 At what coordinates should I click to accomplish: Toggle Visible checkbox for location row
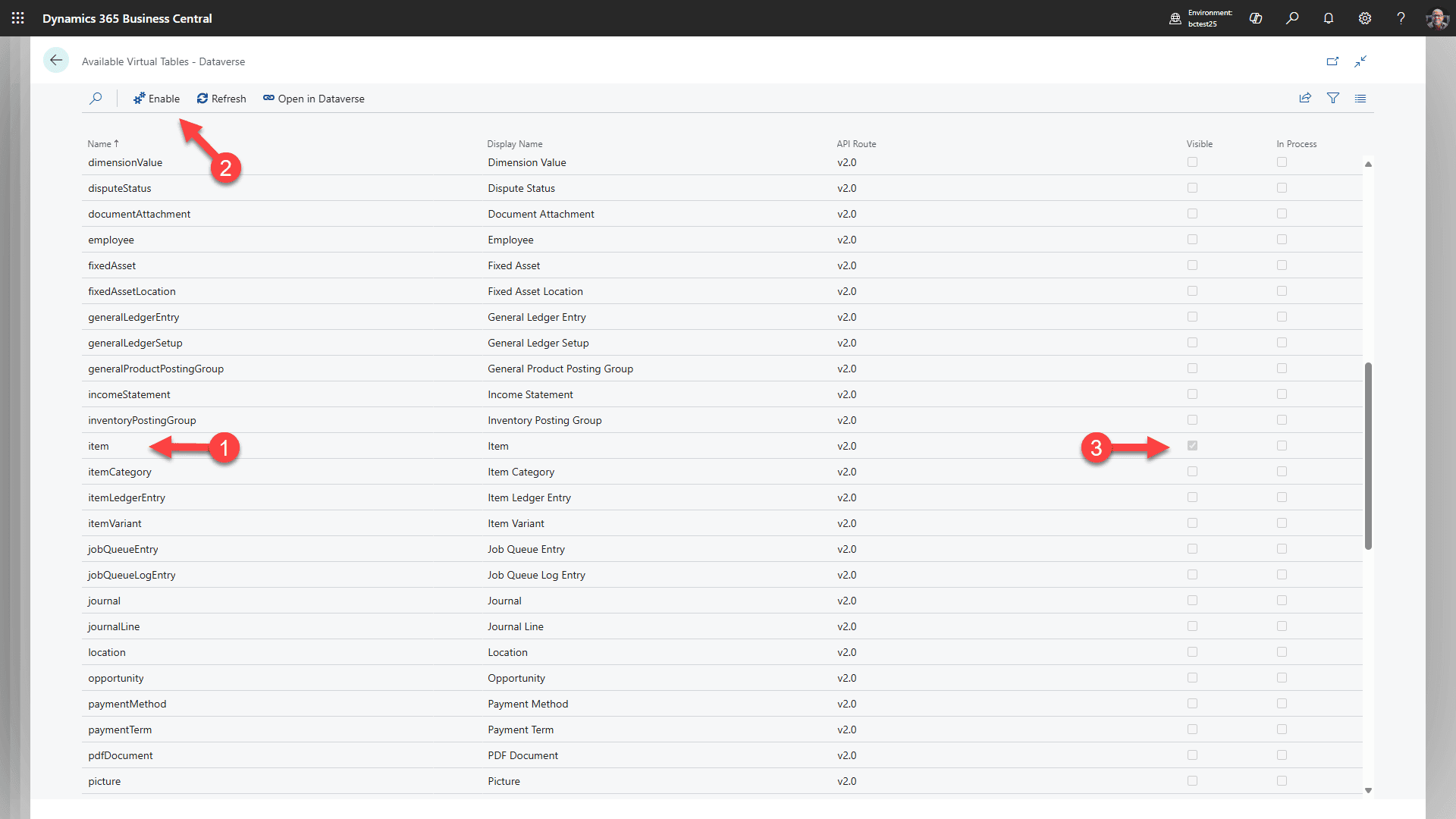click(1192, 652)
